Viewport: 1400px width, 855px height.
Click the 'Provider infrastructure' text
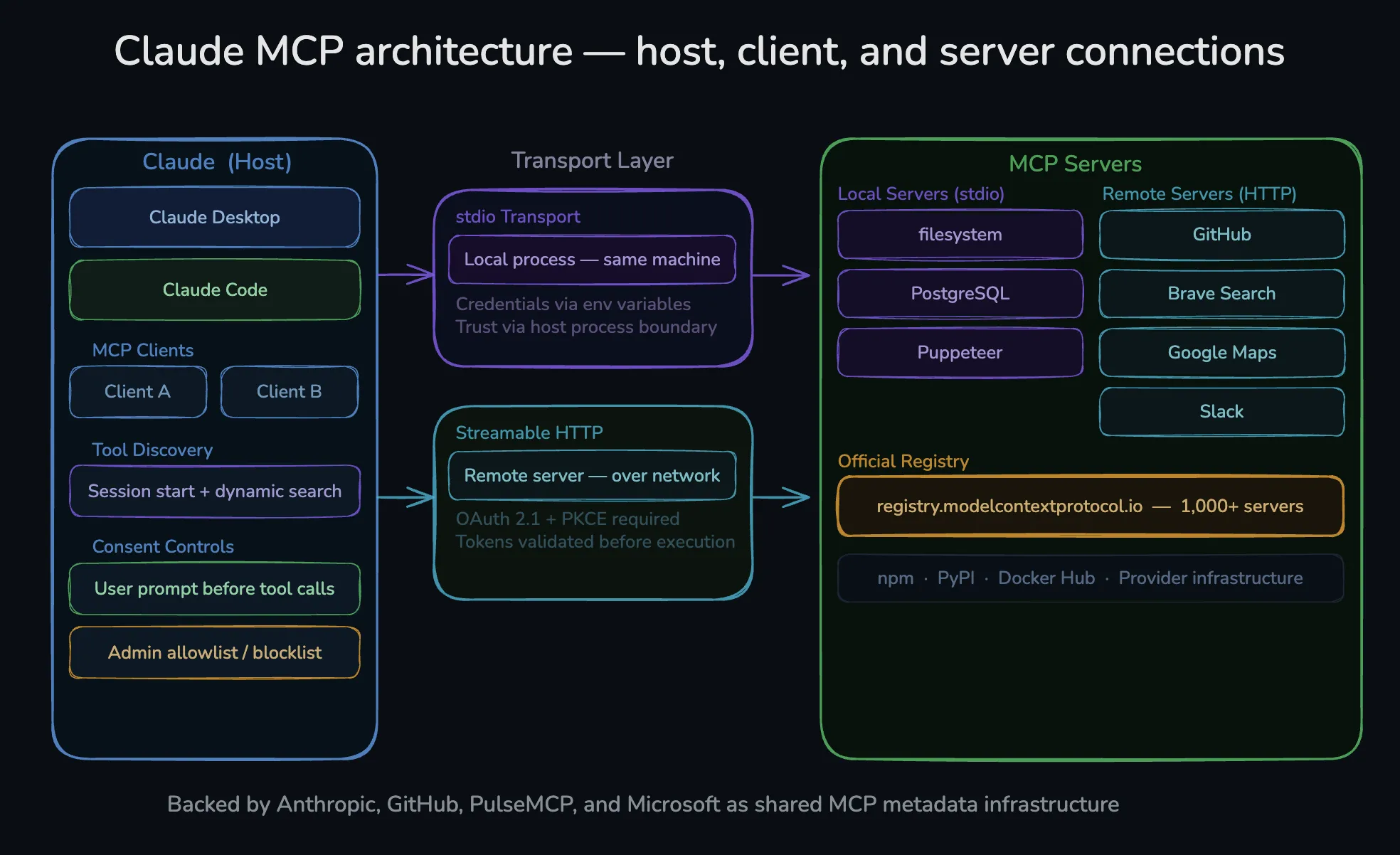tap(1211, 578)
